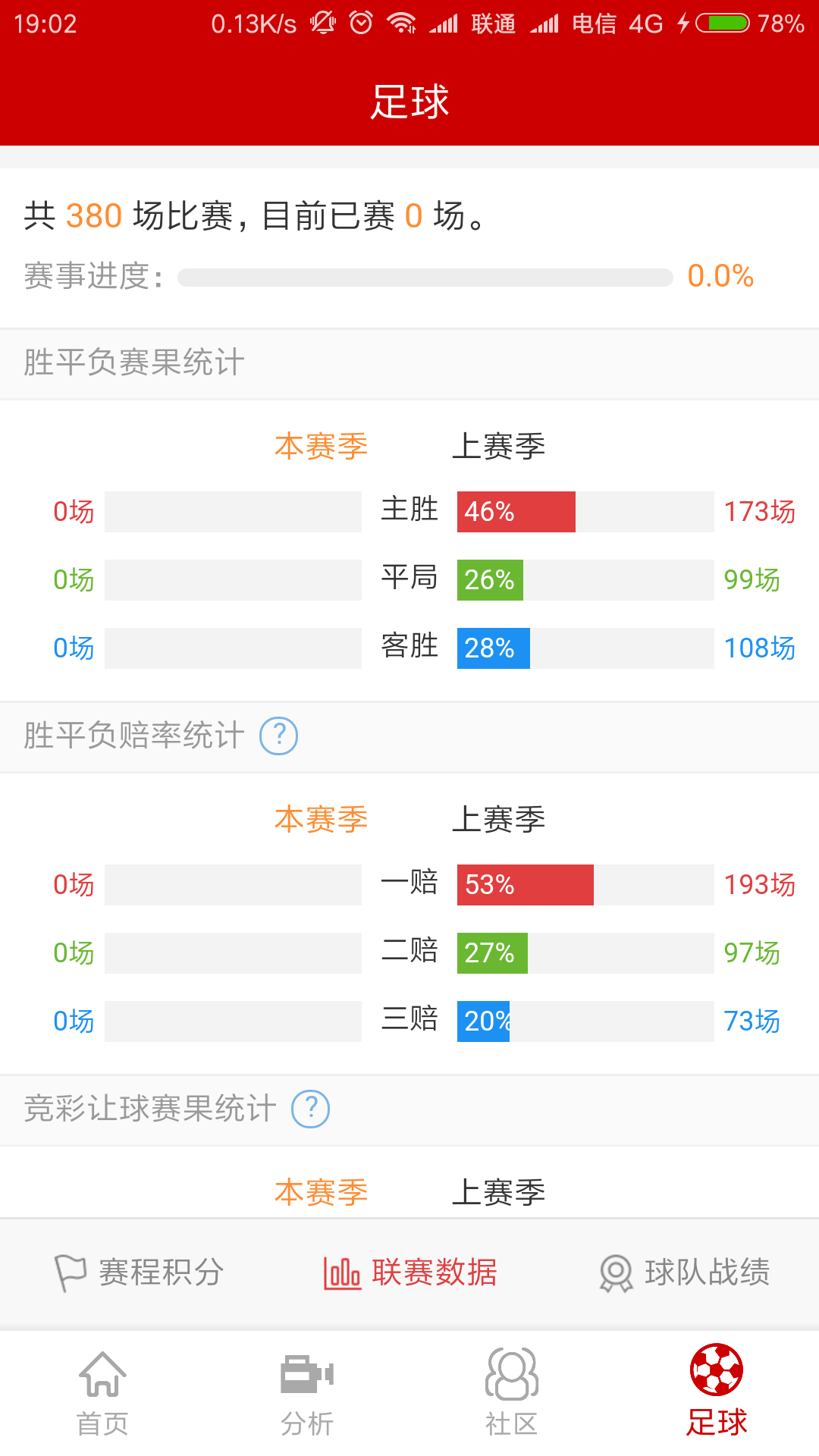Viewport: 819px width, 1456px height.
Task: Switch to 上赛季 in 胜平负赛果统计
Action: (x=498, y=446)
